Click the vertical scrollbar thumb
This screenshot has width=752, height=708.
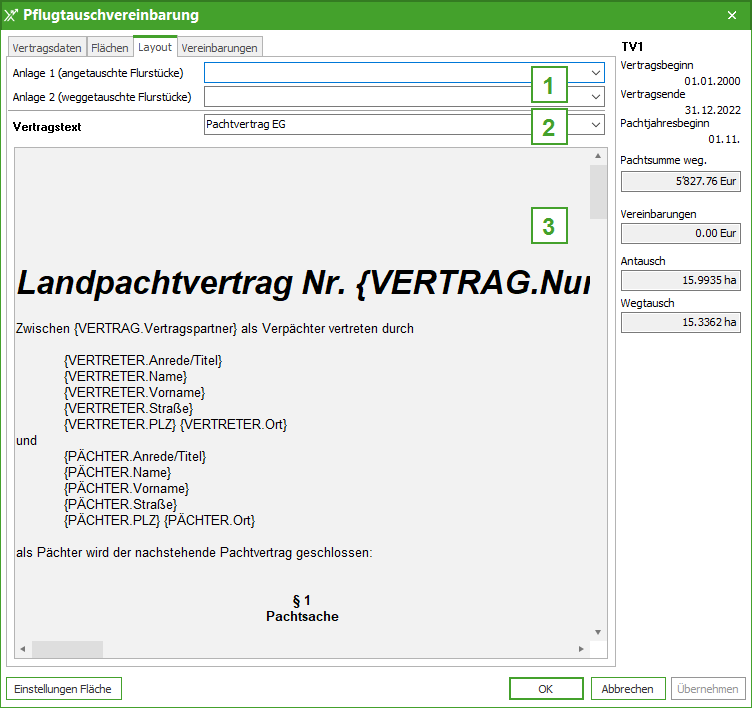[x=598, y=192]
